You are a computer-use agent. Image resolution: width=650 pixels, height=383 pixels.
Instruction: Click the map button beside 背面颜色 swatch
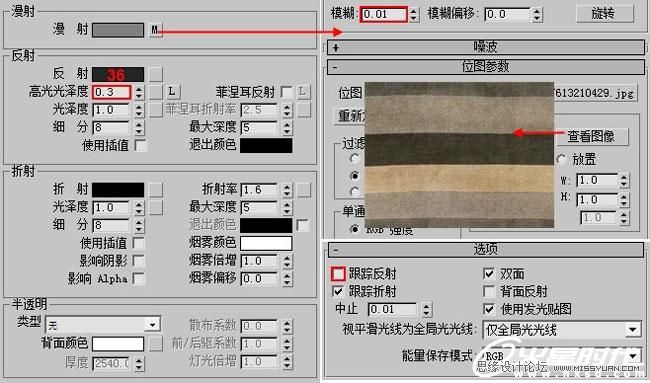(x=155, y=344)
